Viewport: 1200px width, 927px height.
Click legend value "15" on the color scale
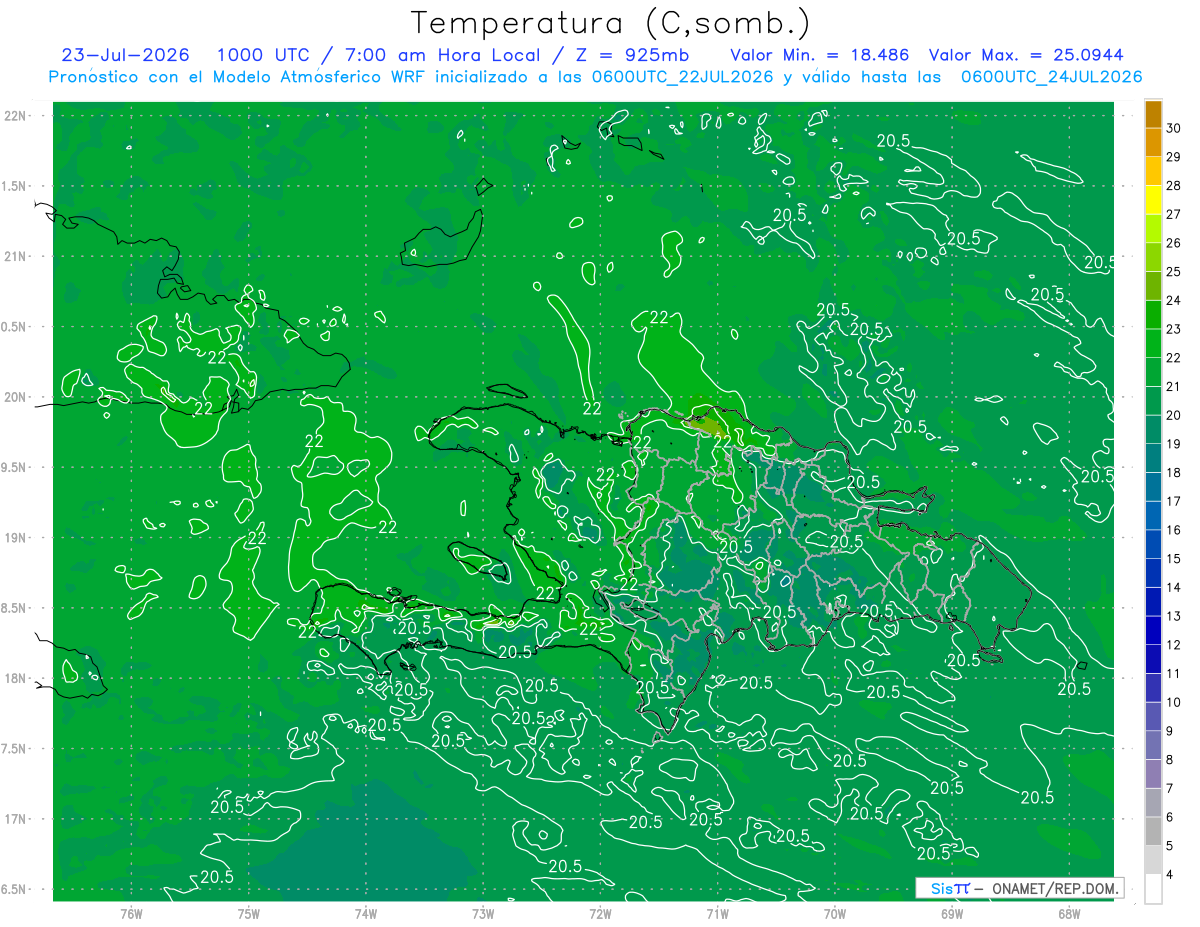click(x=1174, y=559)
